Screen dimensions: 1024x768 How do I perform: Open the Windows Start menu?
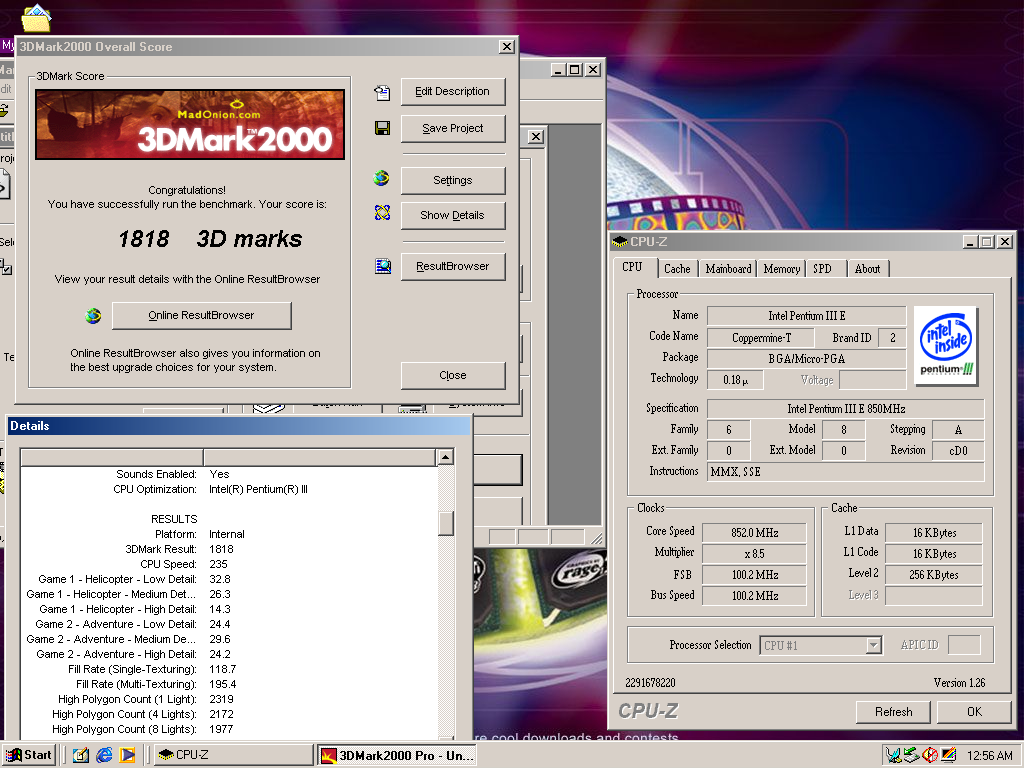29,755
